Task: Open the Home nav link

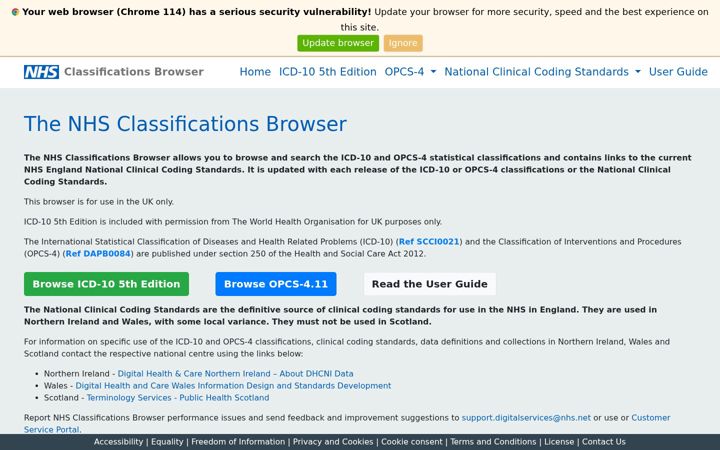Action: coord(255,72)
